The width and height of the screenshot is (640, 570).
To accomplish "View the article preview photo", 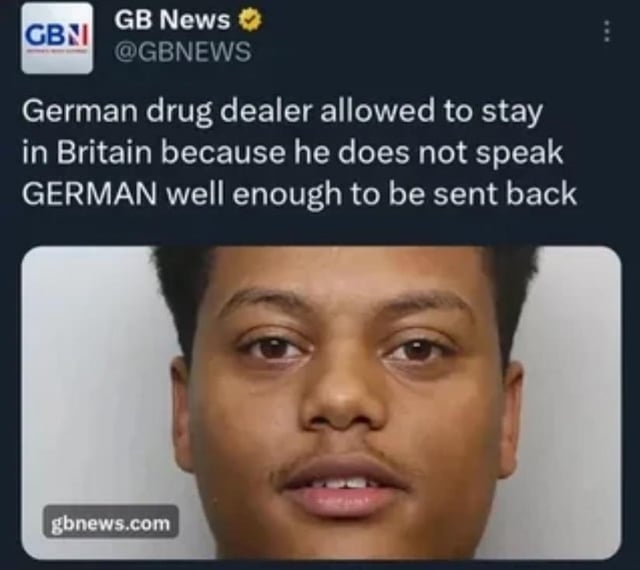I will point(321,403).
